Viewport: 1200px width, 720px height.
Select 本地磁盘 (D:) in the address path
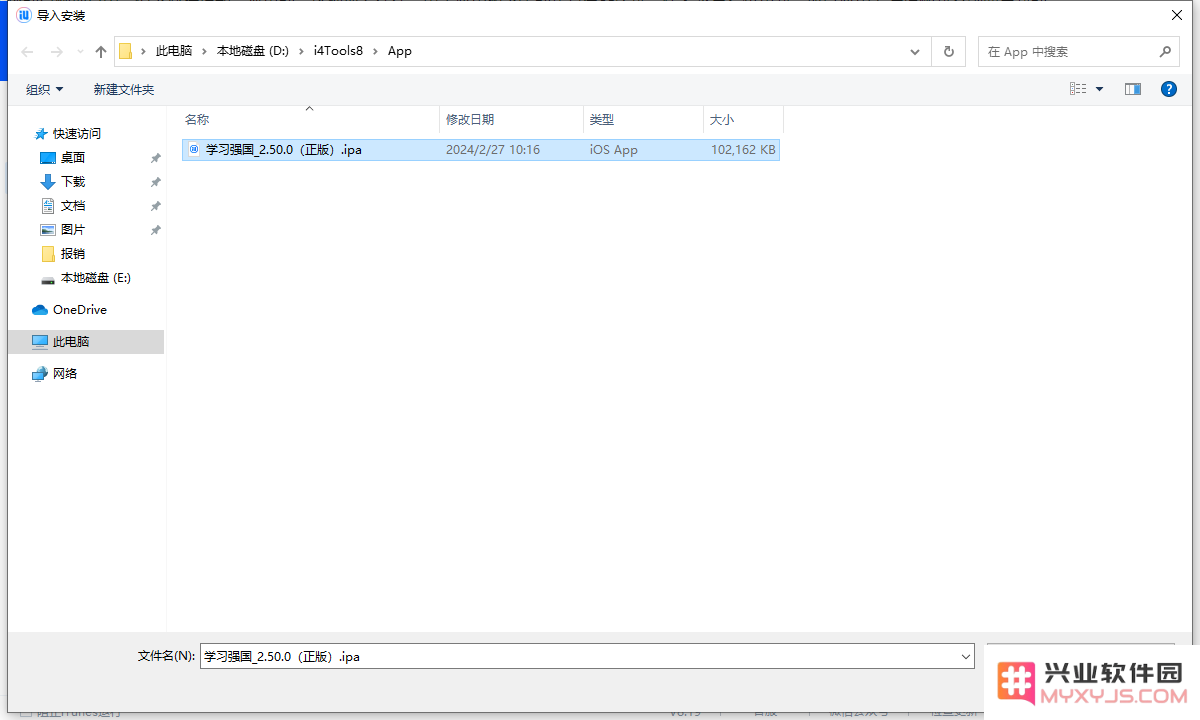pyautogui.click(x=253, y=51)
